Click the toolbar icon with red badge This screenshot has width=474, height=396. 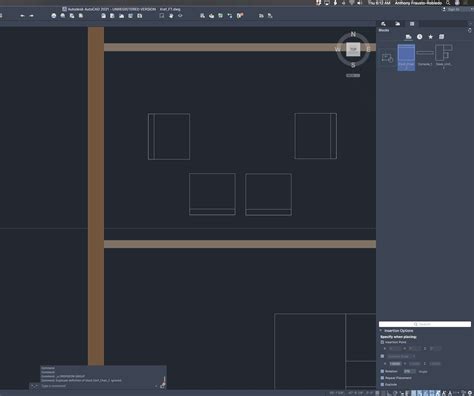click(240, 15)
